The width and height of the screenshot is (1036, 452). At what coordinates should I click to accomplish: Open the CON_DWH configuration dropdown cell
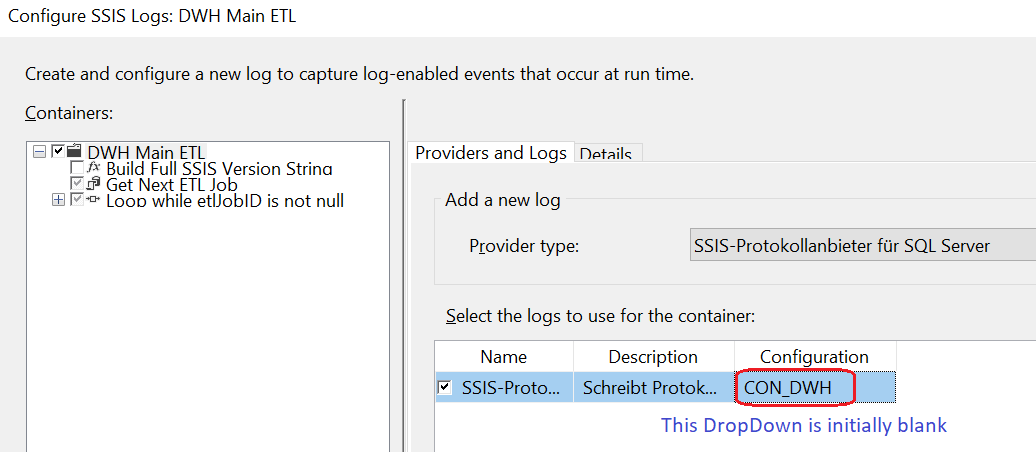coord(814,388)
